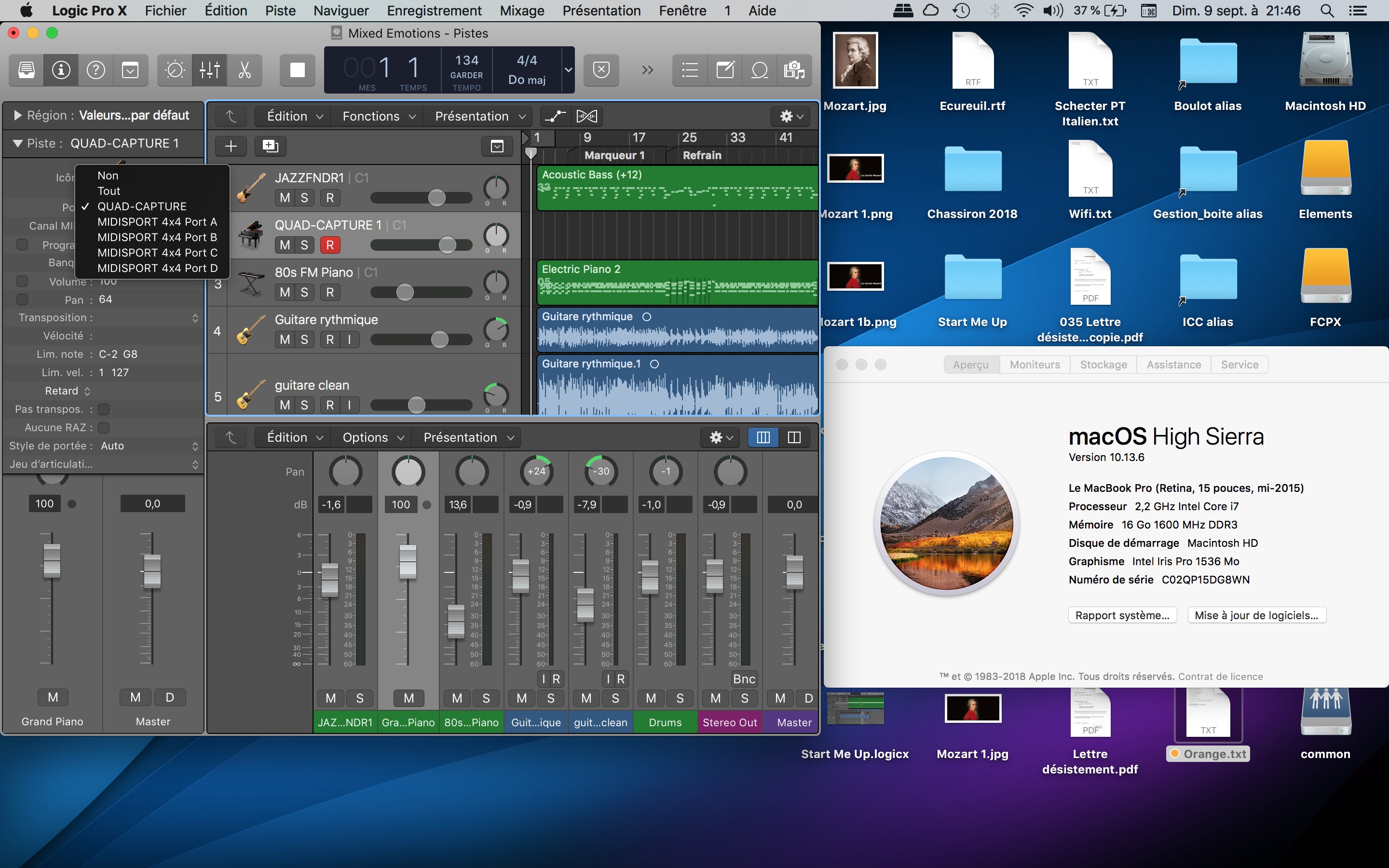Screen dimensions: 1389x868
Task: Mute the Drums channel in mixer
Action: point(651,698)
